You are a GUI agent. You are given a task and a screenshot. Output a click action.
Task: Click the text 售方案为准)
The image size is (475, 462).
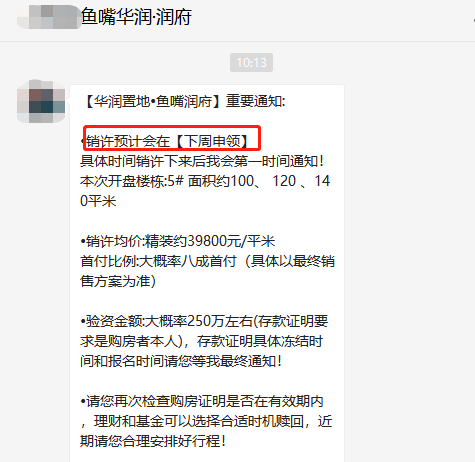118,281
